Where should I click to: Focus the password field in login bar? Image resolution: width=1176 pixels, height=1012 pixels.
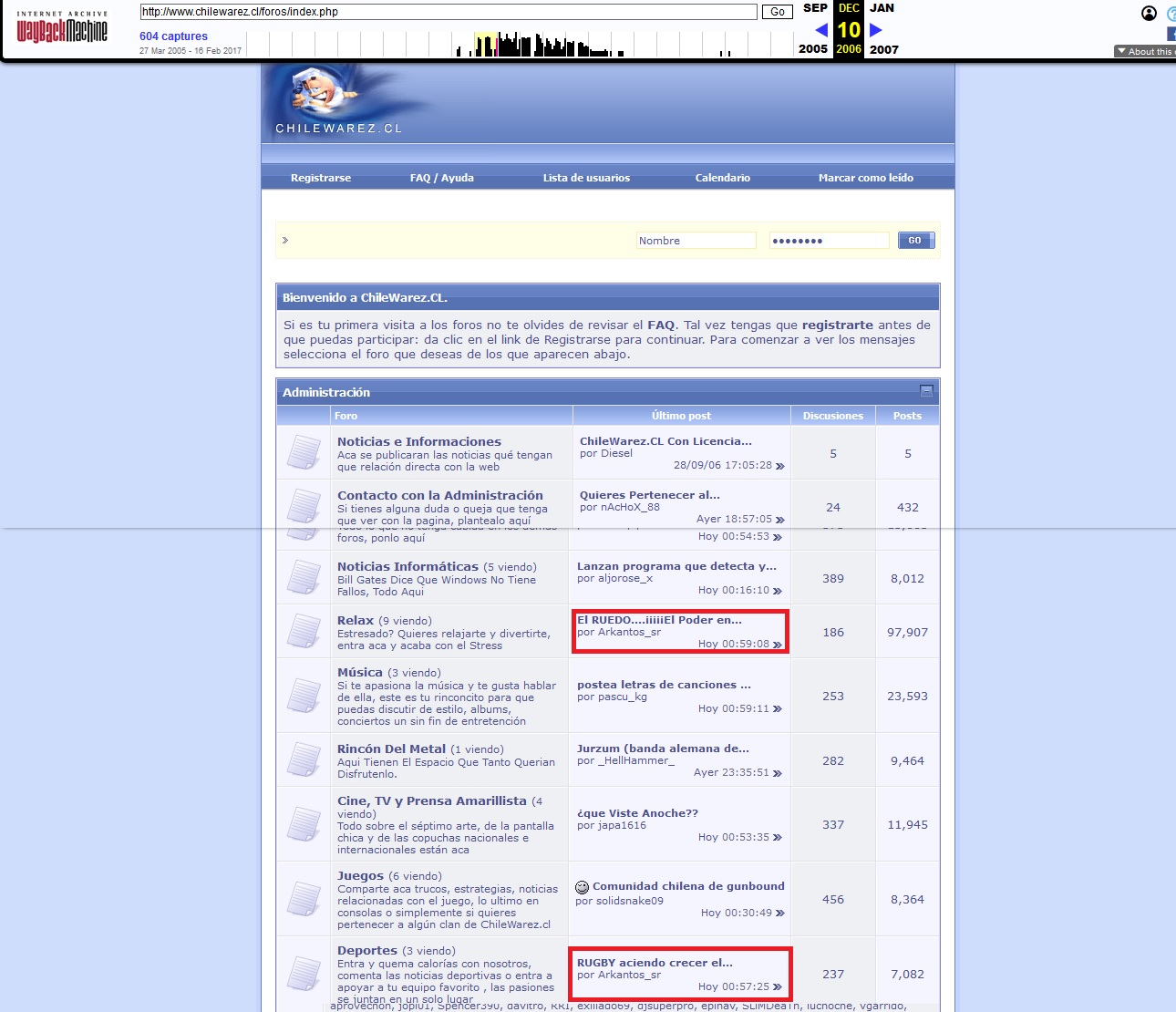(830, 241)
